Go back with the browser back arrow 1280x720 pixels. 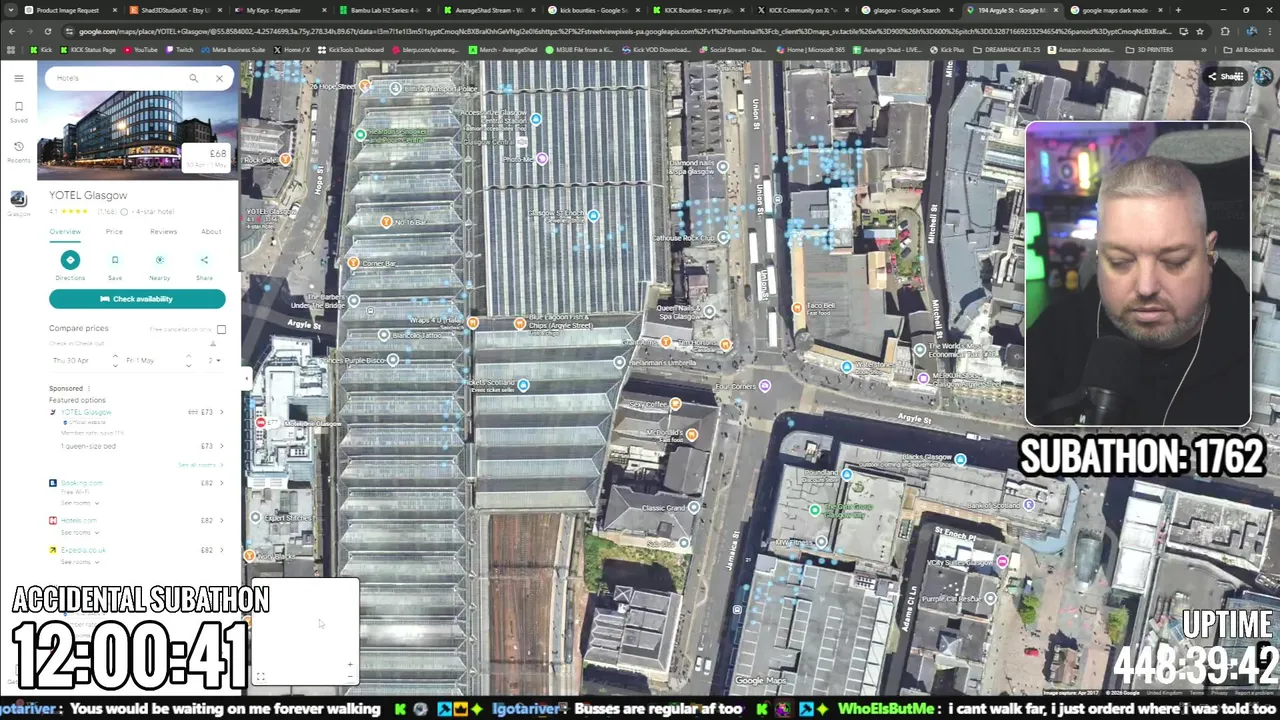click(x=11, y=31)
